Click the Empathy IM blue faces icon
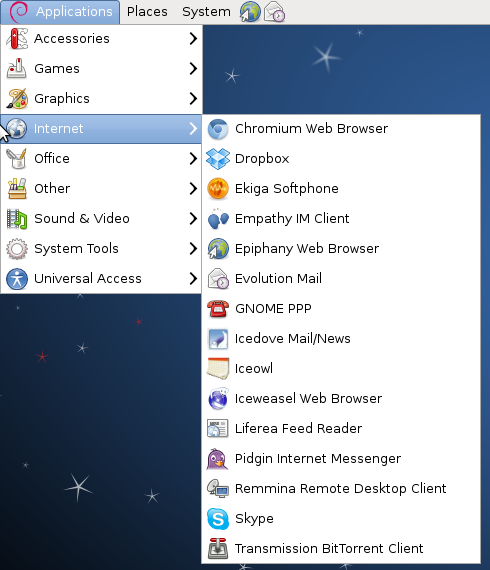 (218, 218)
